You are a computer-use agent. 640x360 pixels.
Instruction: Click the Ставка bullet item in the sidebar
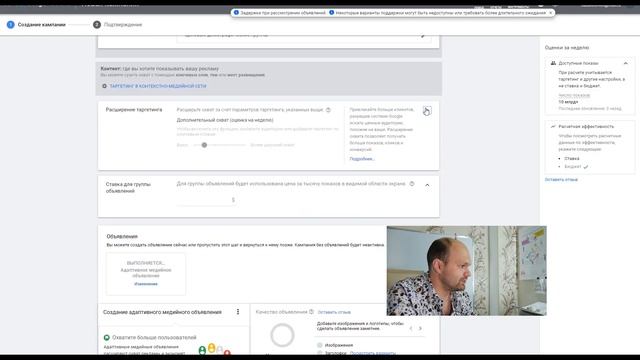click(571, 158)
